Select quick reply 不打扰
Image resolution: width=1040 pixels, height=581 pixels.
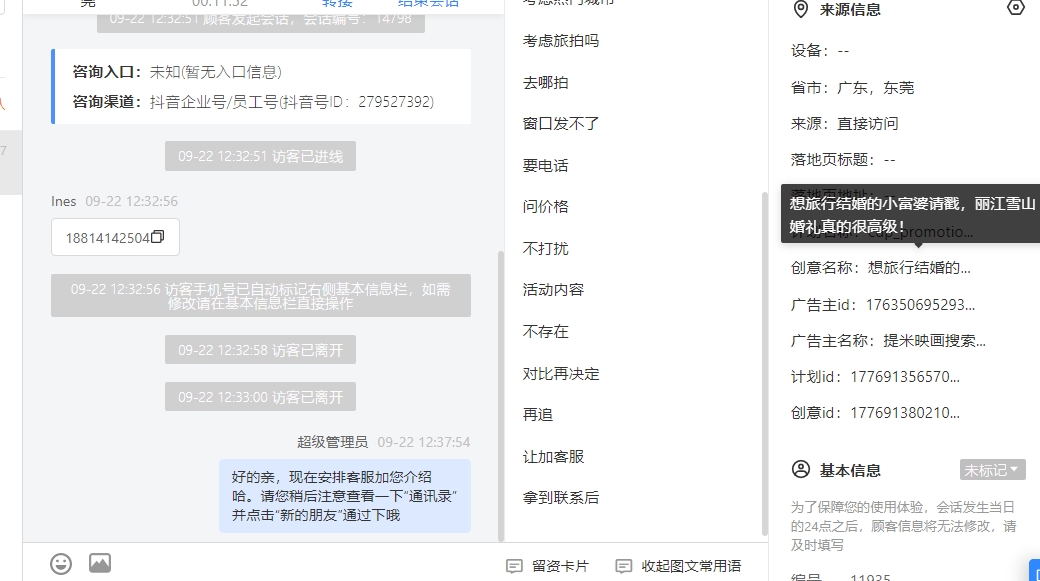[x=545, y=248]
